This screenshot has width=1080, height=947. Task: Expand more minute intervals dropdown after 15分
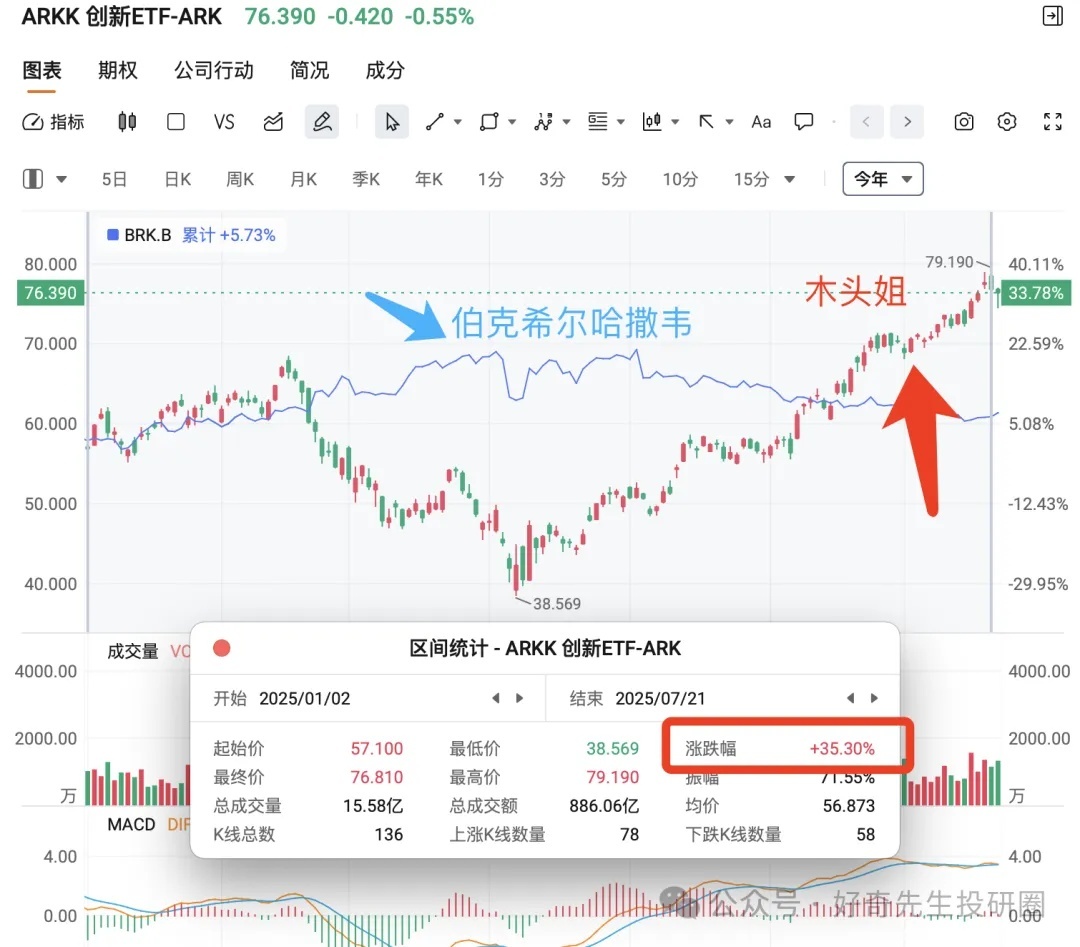pyautogui.click(x=790, y=180)
